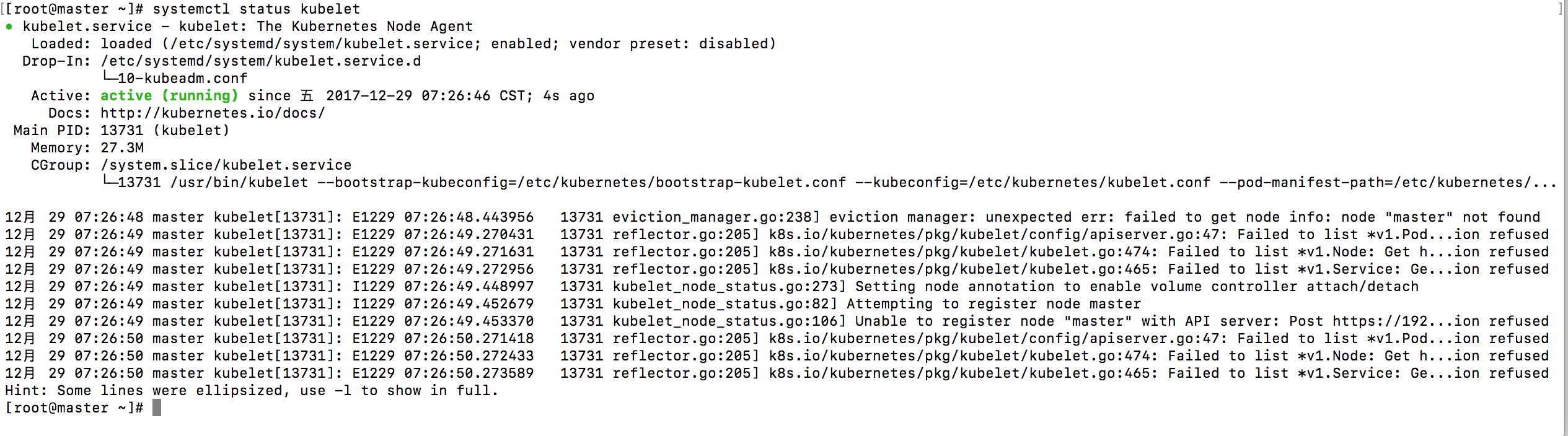Click the /etc/systemd/system/kubelet.service path on the Loaded line
Viewport: 1568px width, 436px height.
(321, 44)
